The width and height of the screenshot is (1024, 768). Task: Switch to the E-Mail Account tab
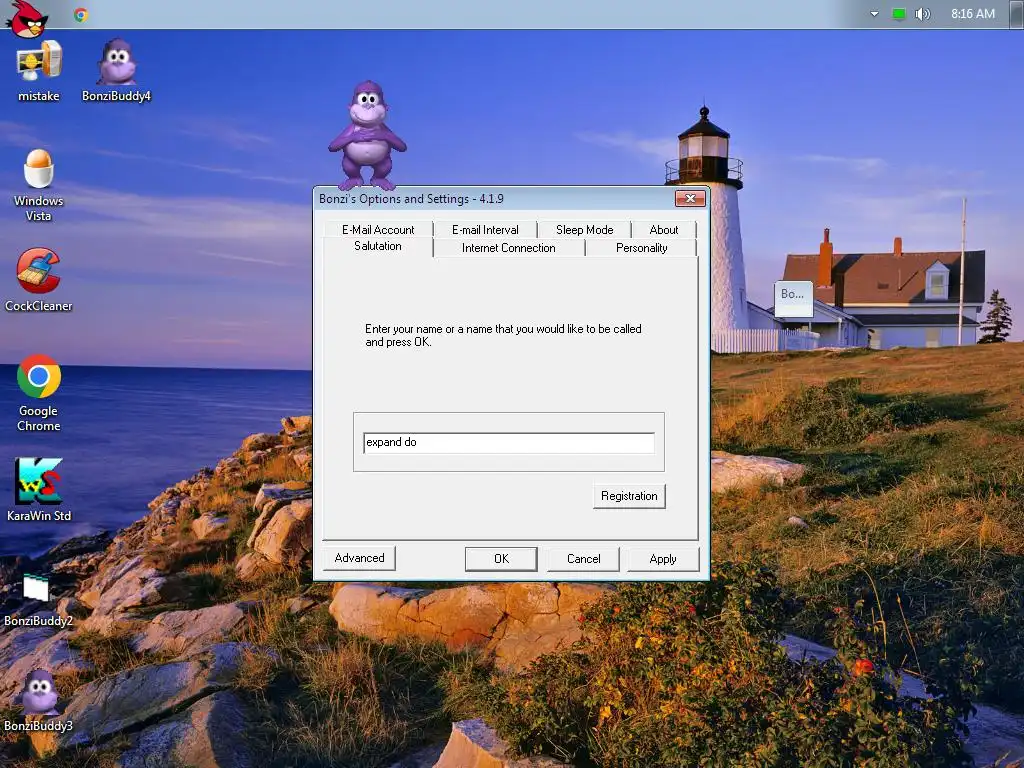[x=378, y=230]
